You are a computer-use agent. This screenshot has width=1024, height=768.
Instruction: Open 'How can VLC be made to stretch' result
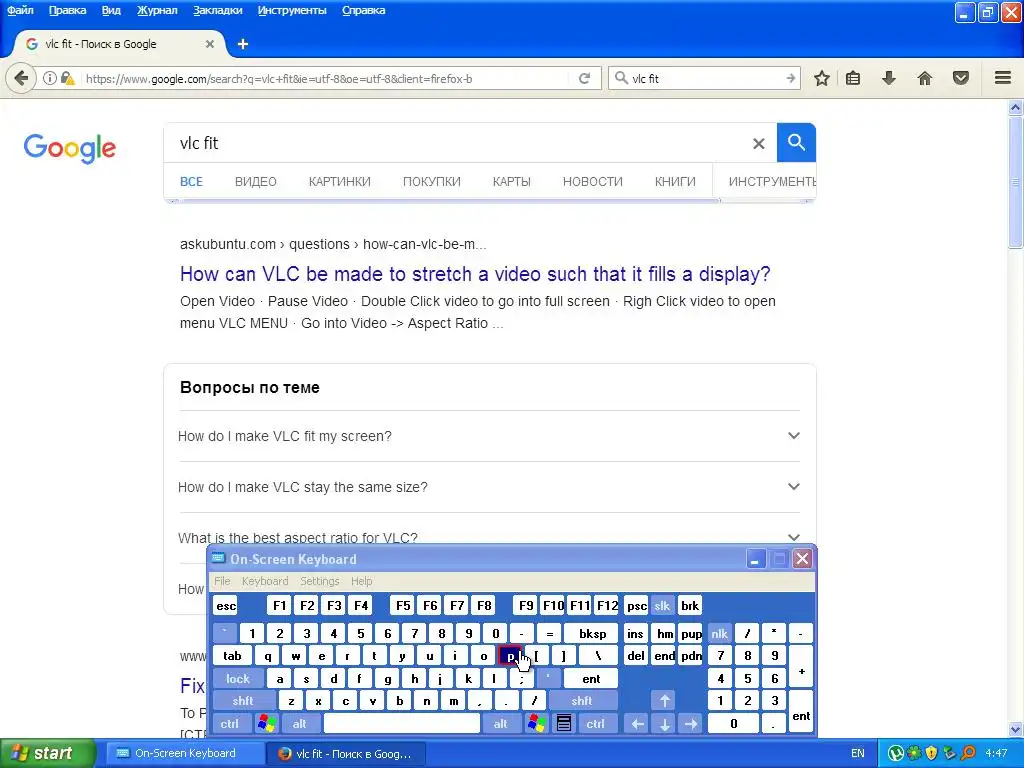pos(475,274)
